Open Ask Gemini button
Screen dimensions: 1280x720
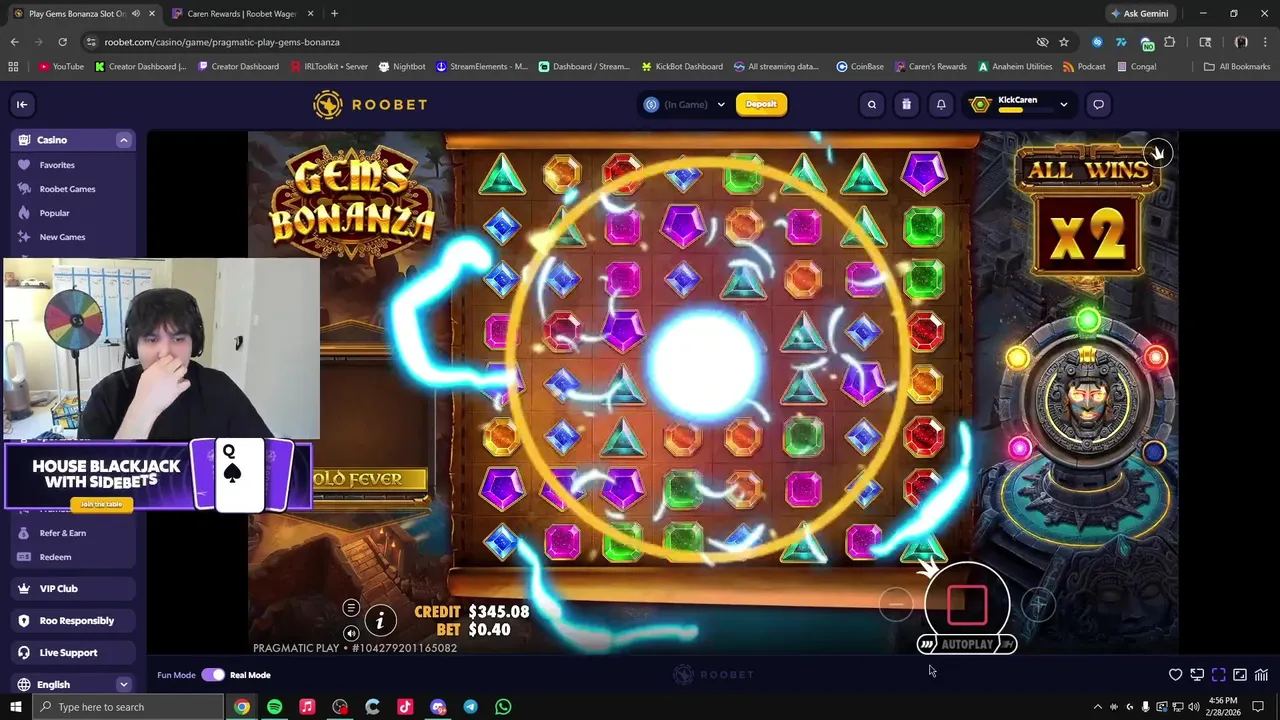(x=1139, y=14)
